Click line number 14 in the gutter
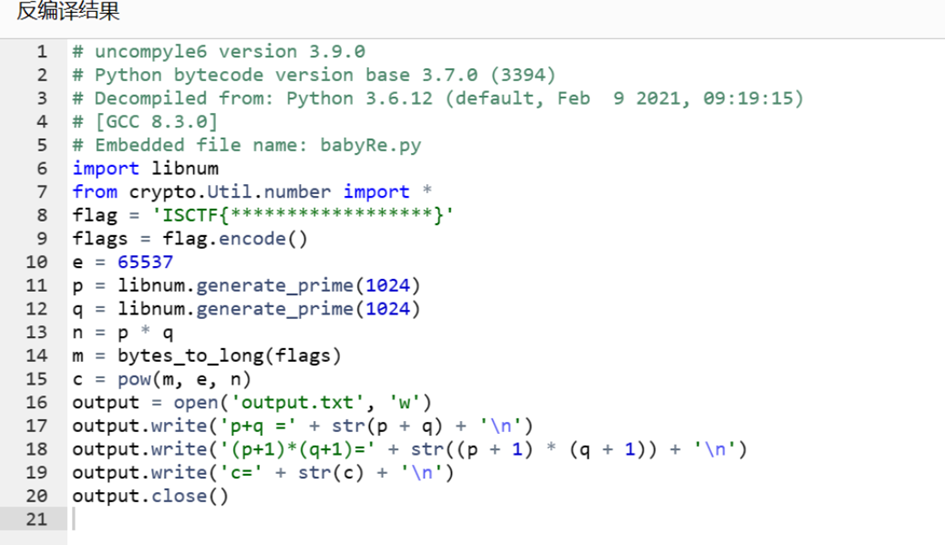945x545 pixels. (x=36, y=356)
